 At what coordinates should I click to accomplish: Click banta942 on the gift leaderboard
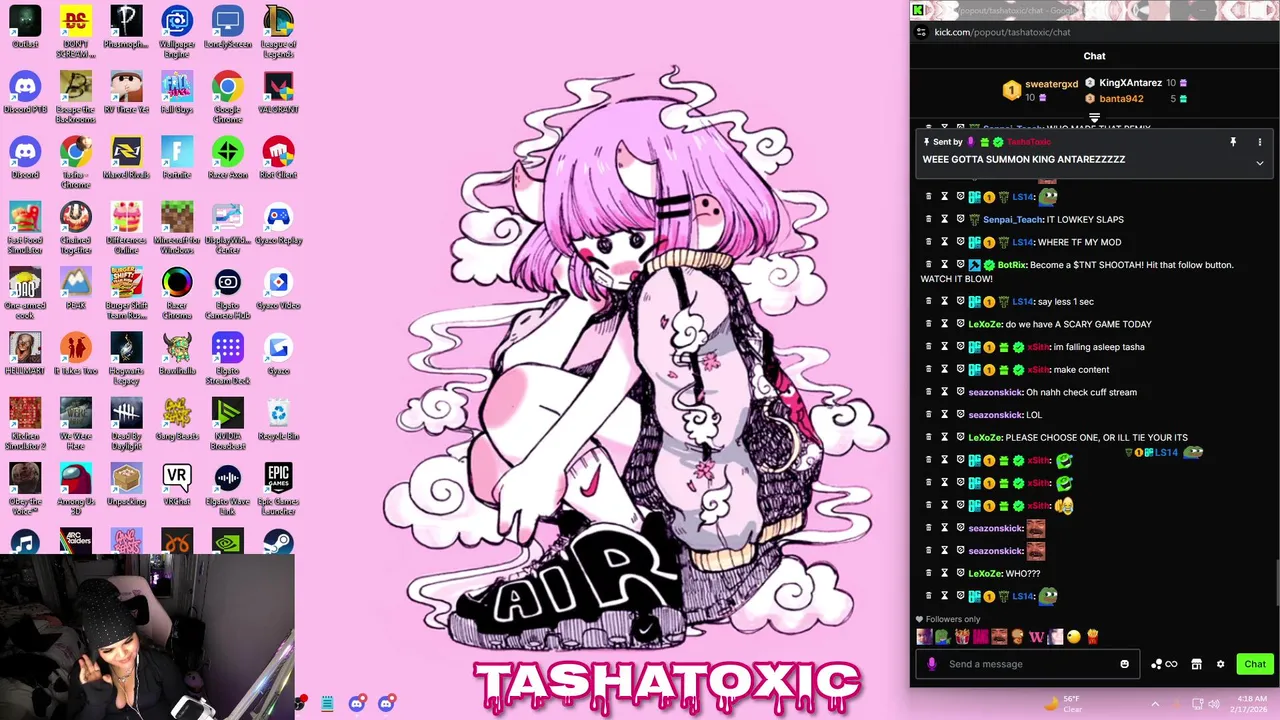[1121, 99]
